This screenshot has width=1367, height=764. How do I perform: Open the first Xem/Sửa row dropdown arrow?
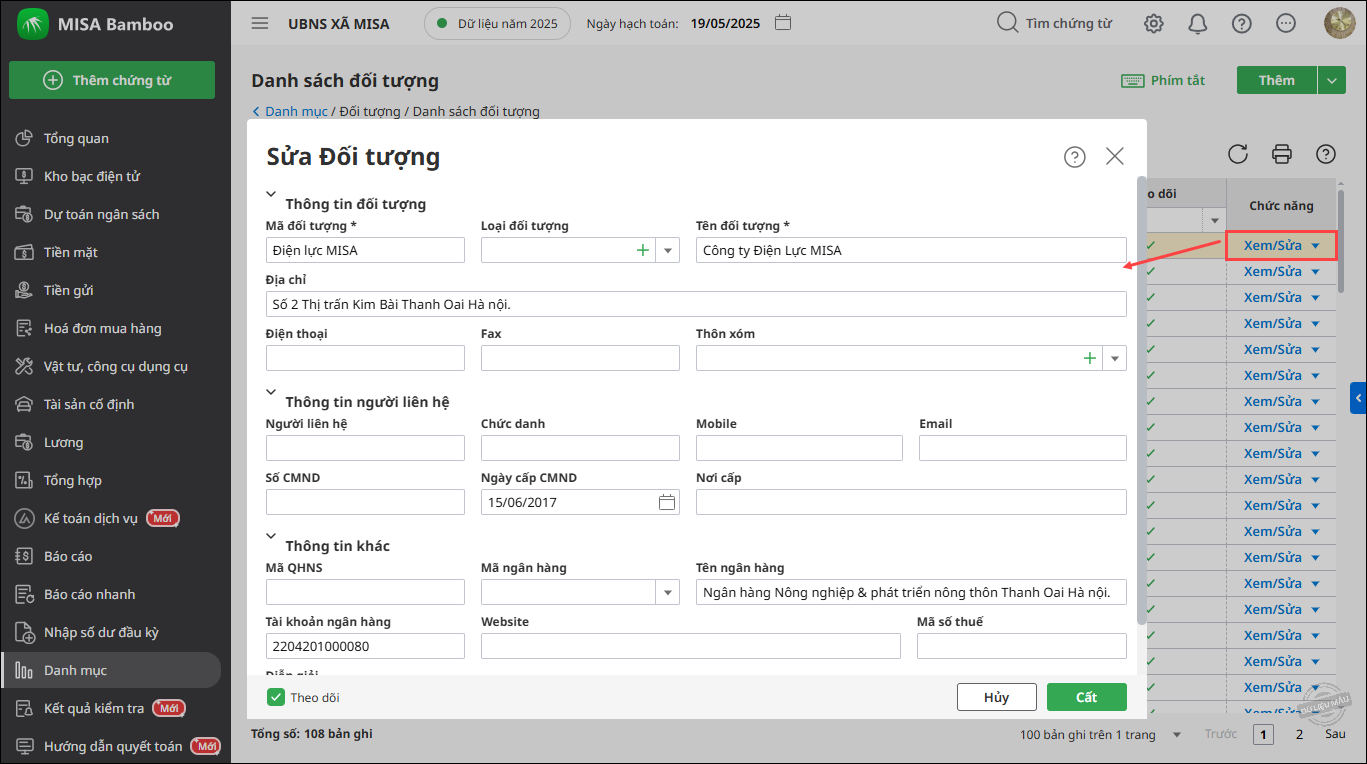point(1316,246)
